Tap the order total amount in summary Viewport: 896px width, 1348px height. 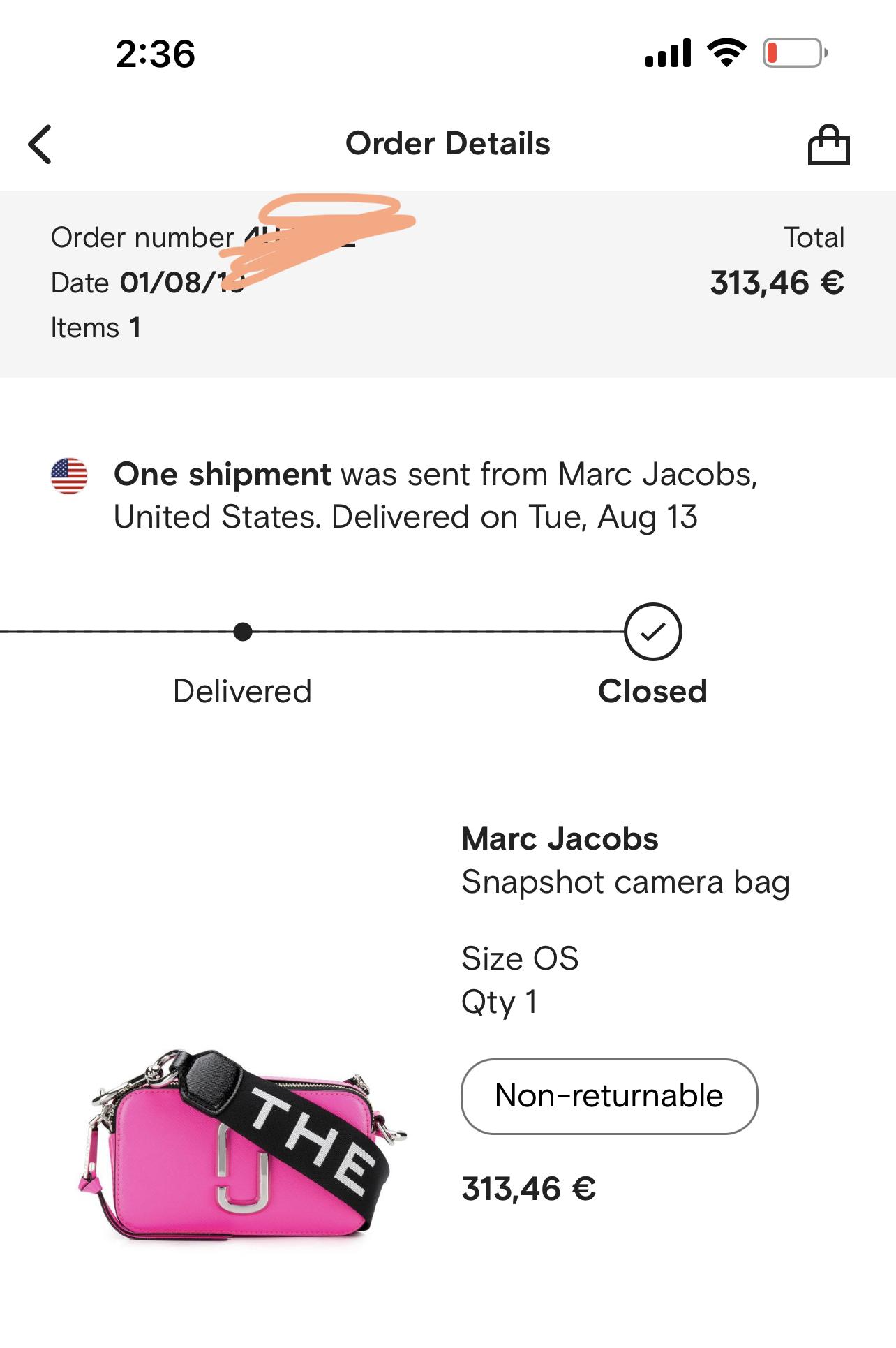[777, 283]
